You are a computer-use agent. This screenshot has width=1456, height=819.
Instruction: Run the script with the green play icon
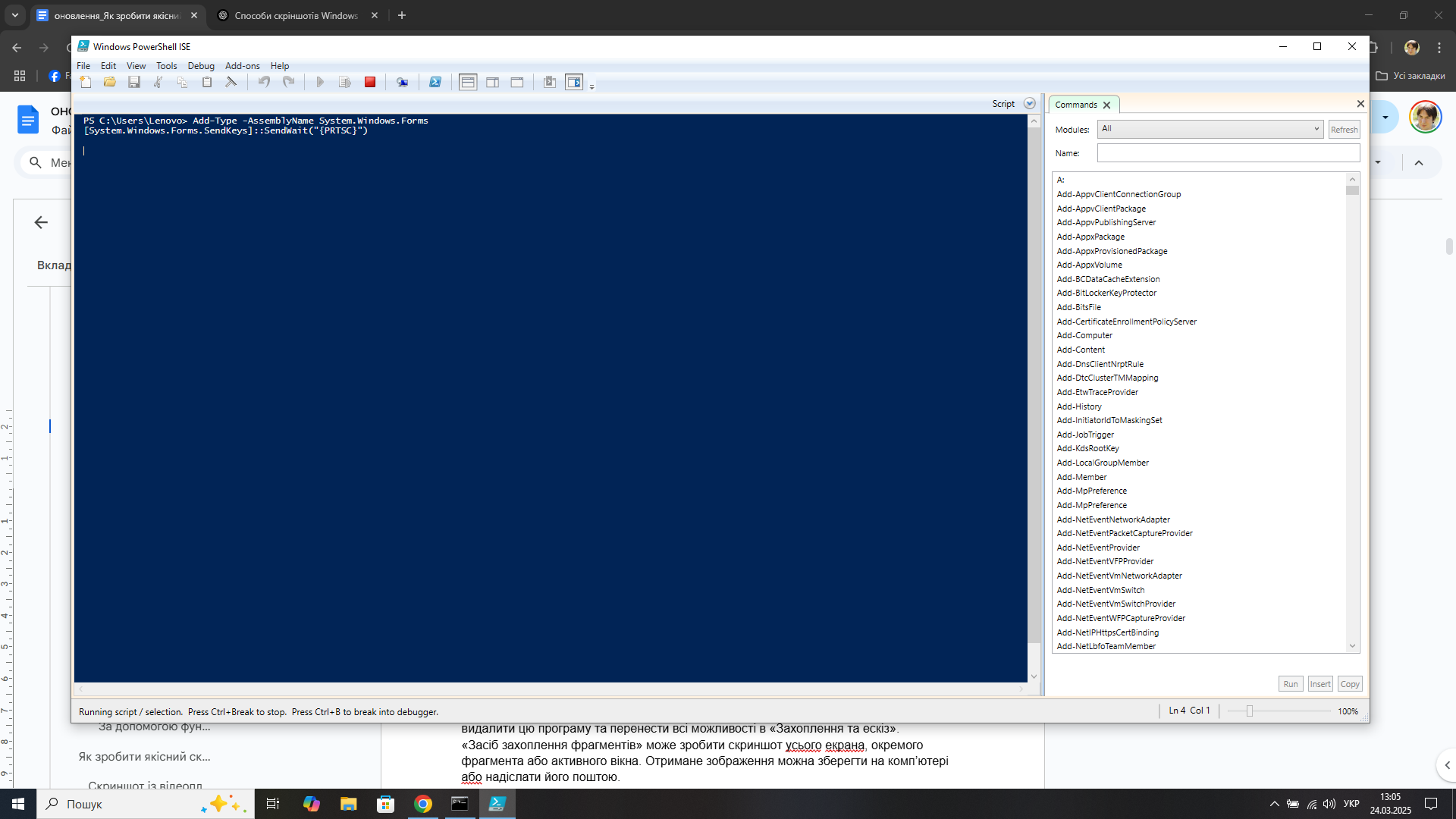click(x=320, y=82)
